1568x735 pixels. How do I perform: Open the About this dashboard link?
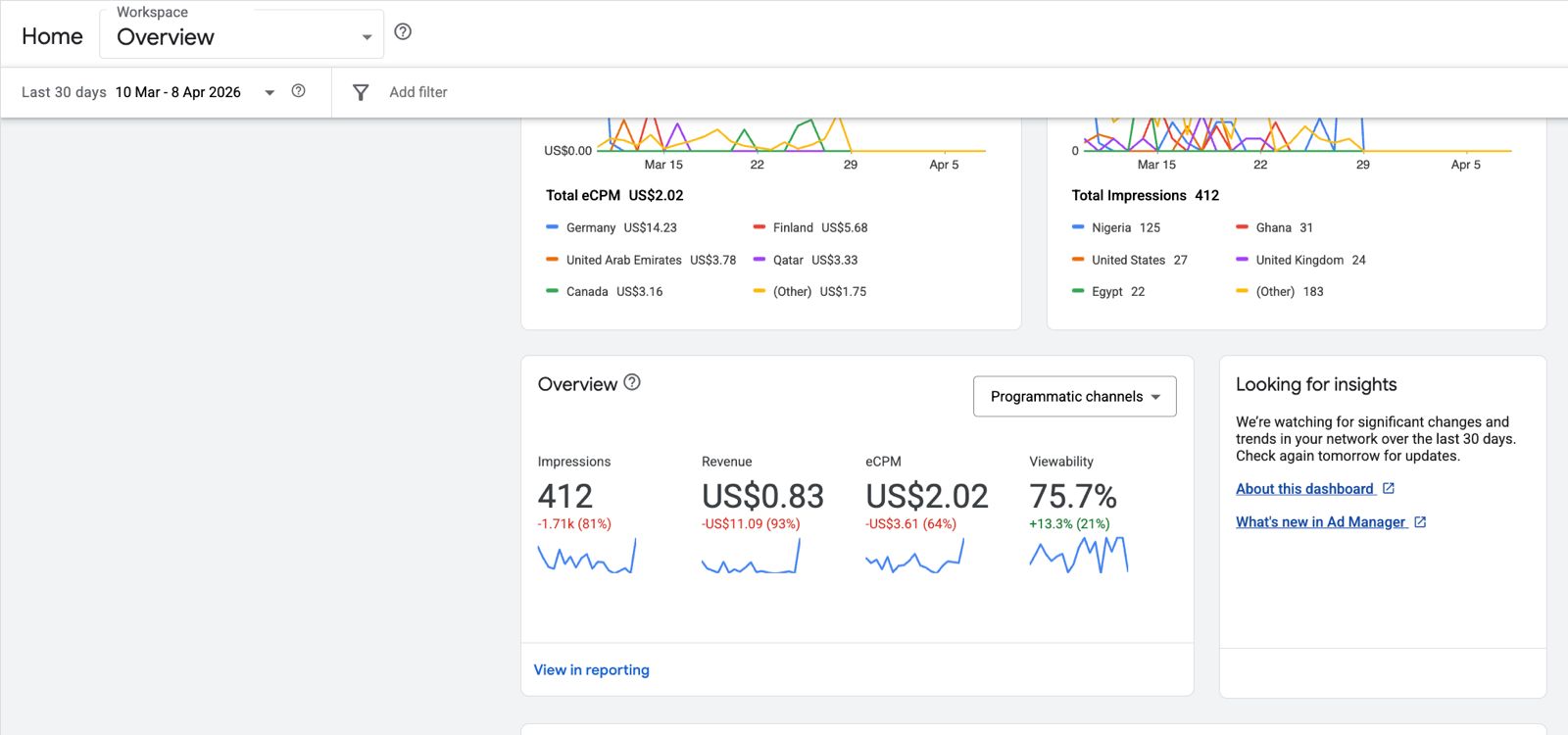tap(1304, 489)
